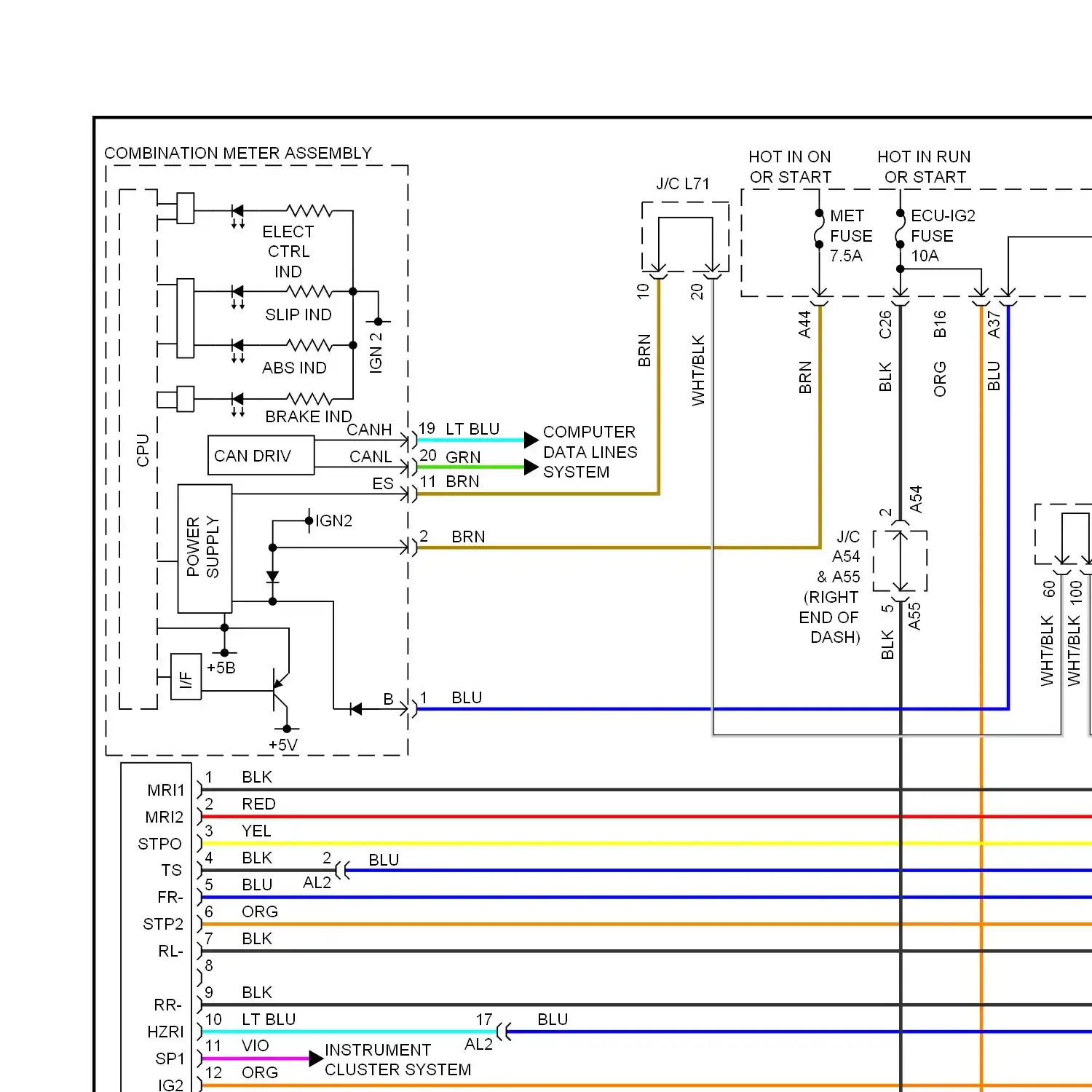Select the TS terminal label
The image size is (1092, 1092).
coord(172,870)
